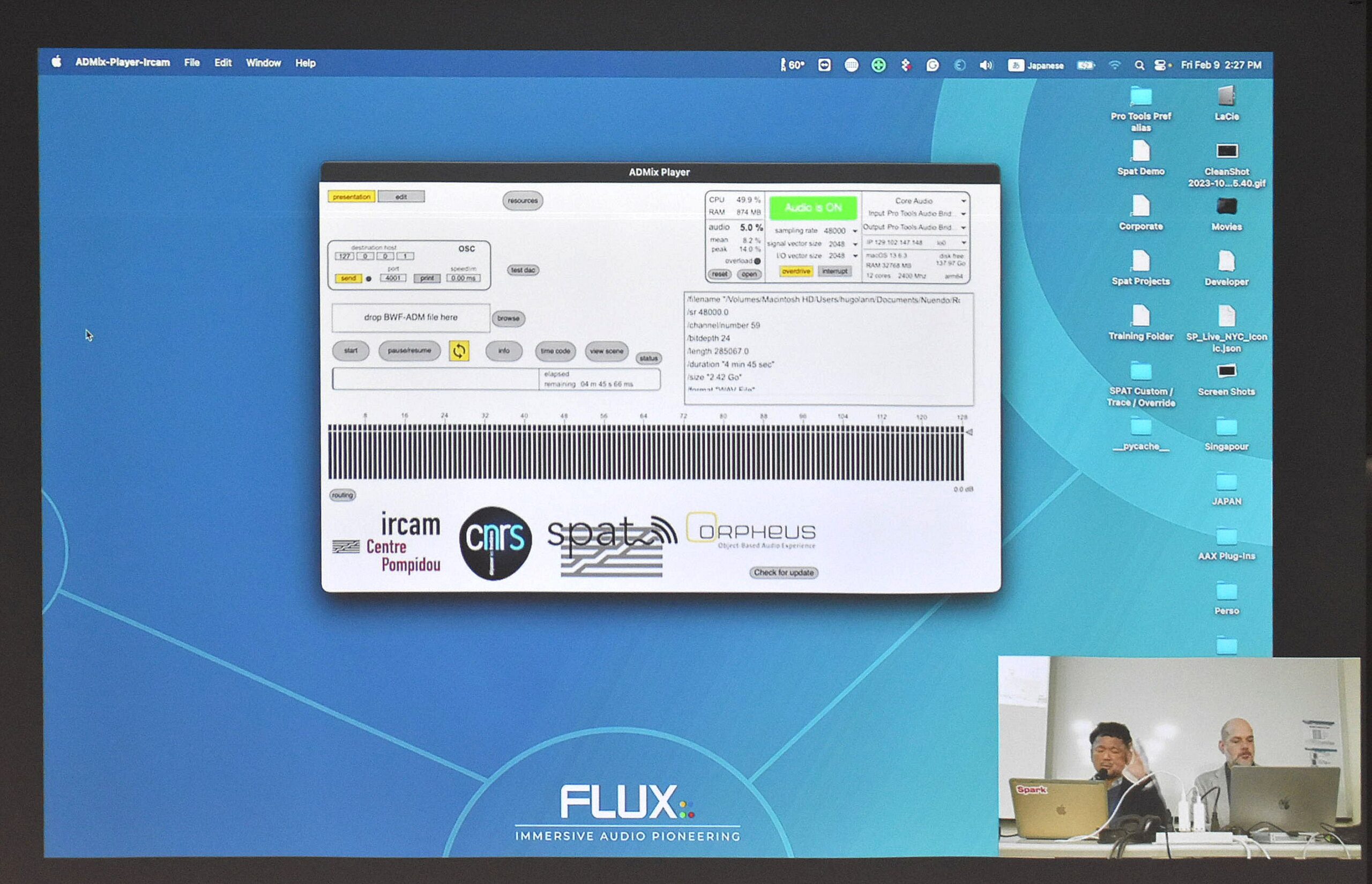Toggle the OSC print option
Image resolution: width=1372 pixels, height=884 pixels.
tap(427, 278)
